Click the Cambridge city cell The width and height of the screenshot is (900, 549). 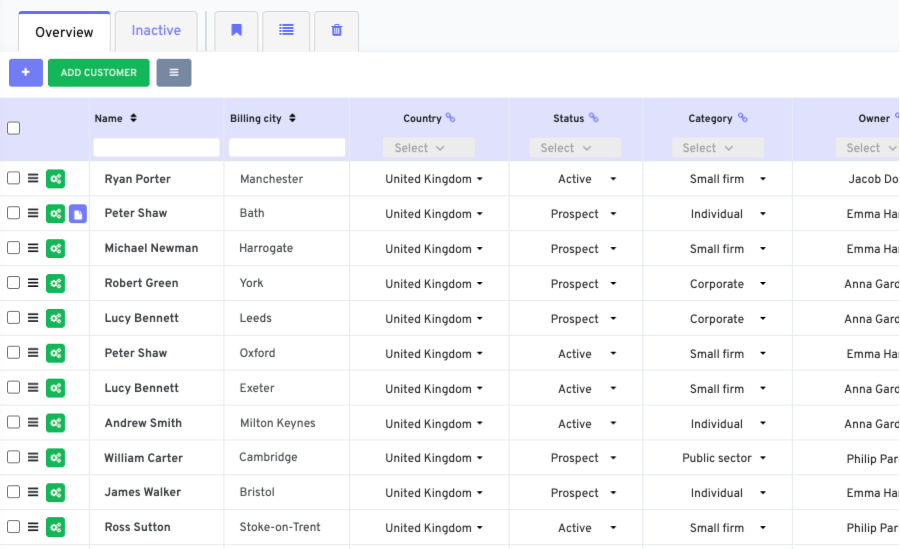(x=268, y=458)
